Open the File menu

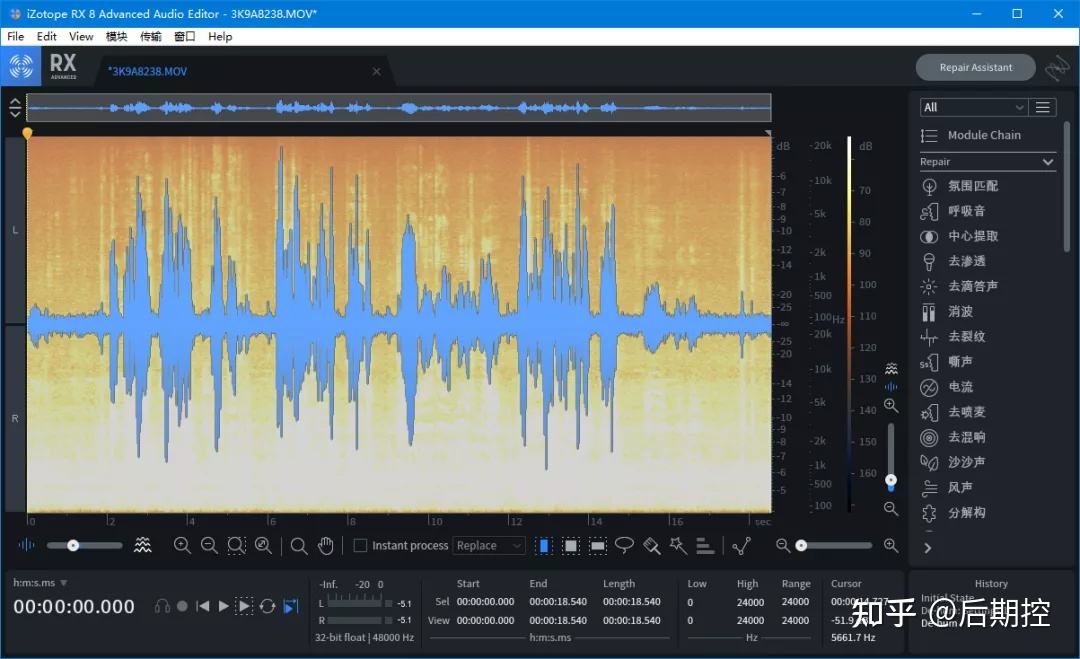[15, 36]
